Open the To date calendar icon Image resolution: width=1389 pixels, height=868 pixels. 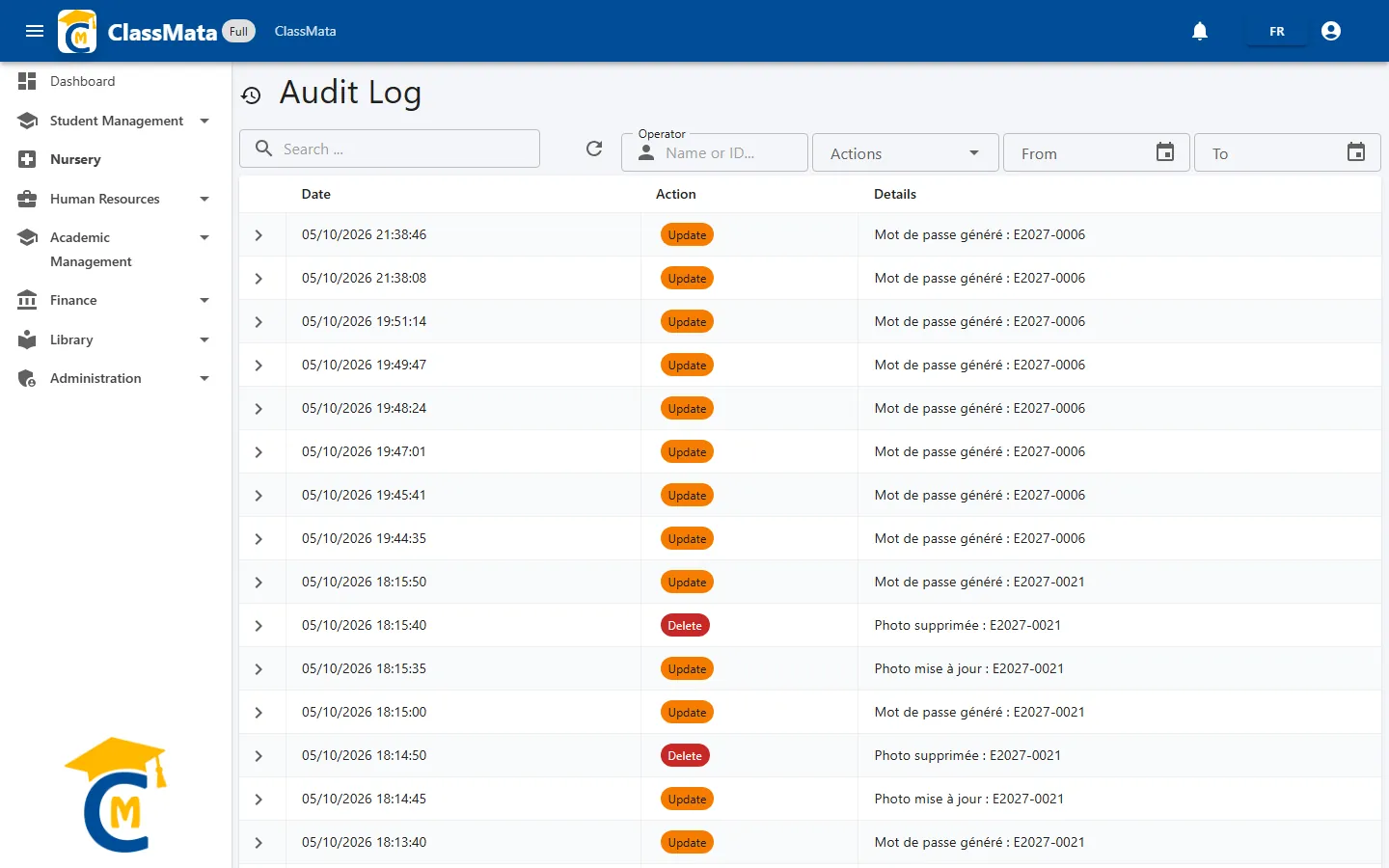(1356, 152)
